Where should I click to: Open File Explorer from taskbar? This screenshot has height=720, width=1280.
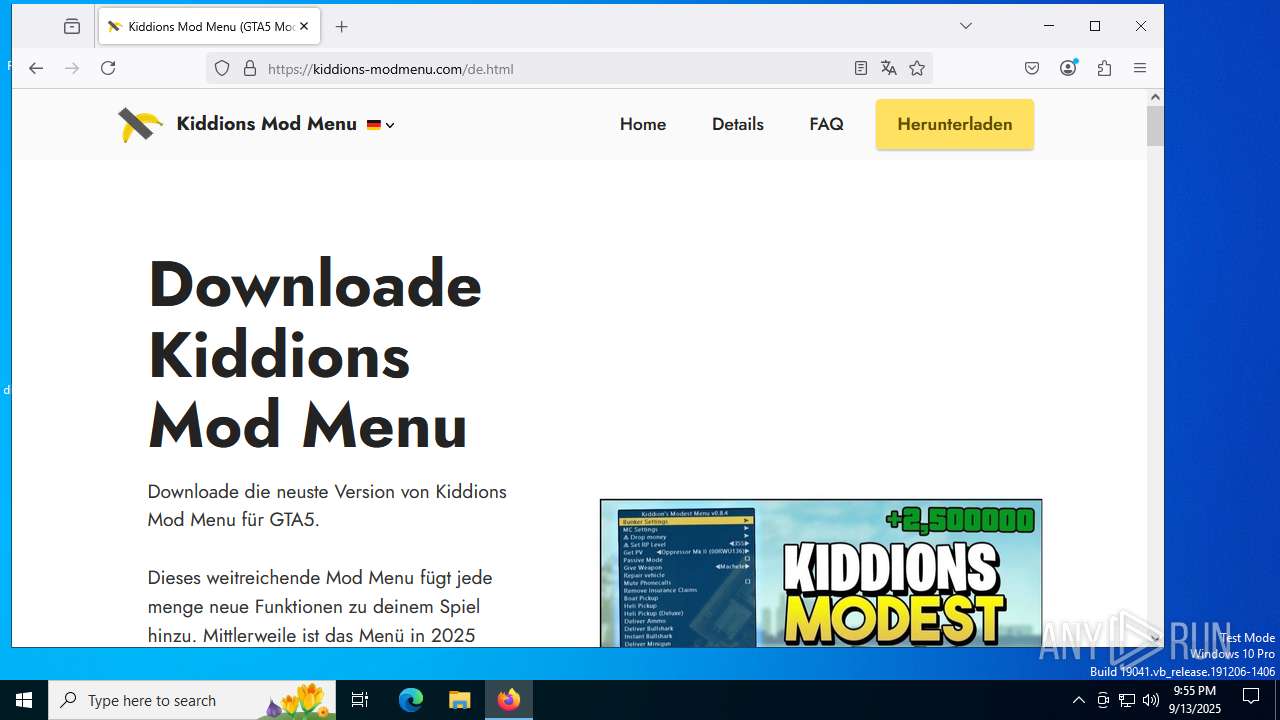[459, 700]
